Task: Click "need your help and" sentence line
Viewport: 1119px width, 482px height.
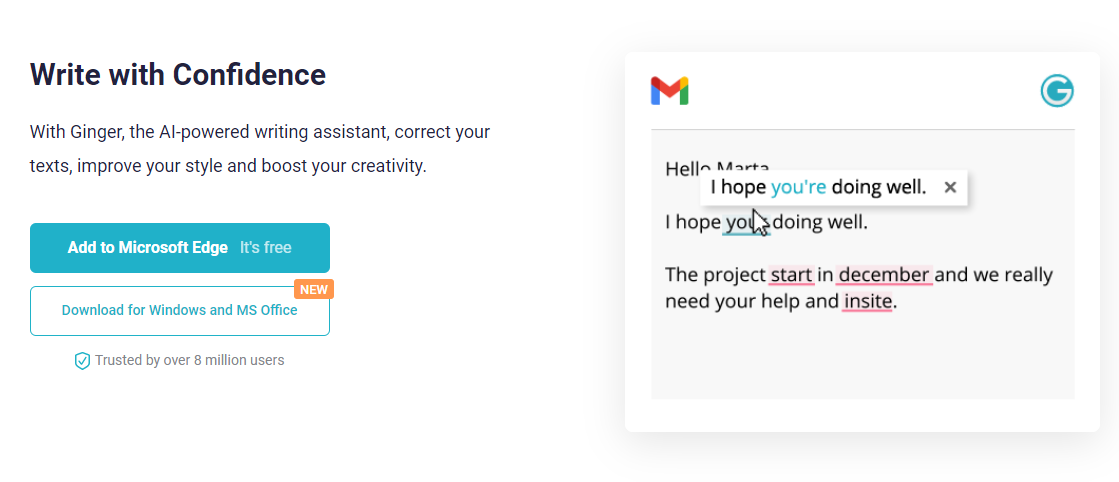Action: [750, 301]
